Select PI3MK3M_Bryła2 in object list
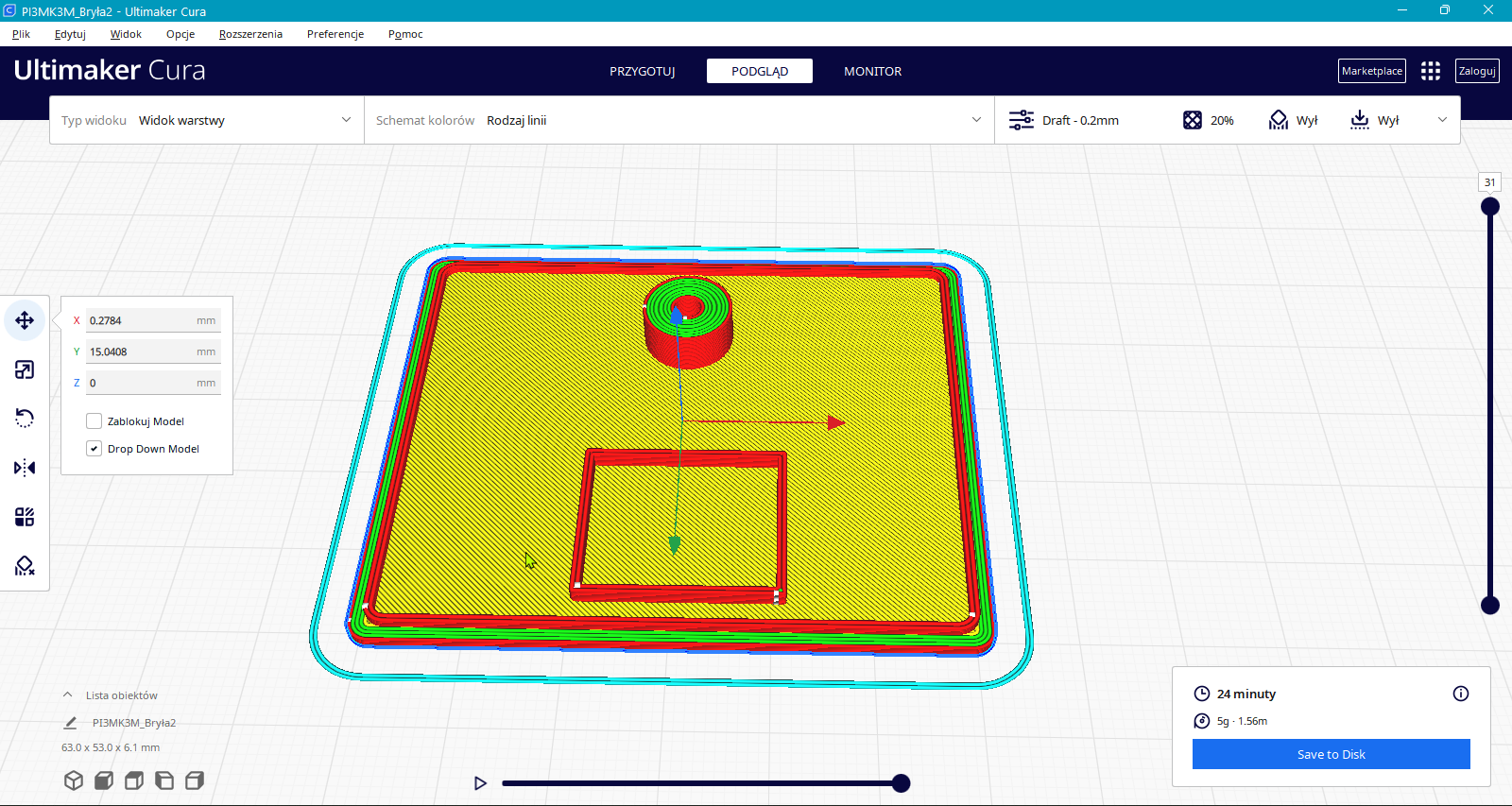 click(x=134, y=723)
